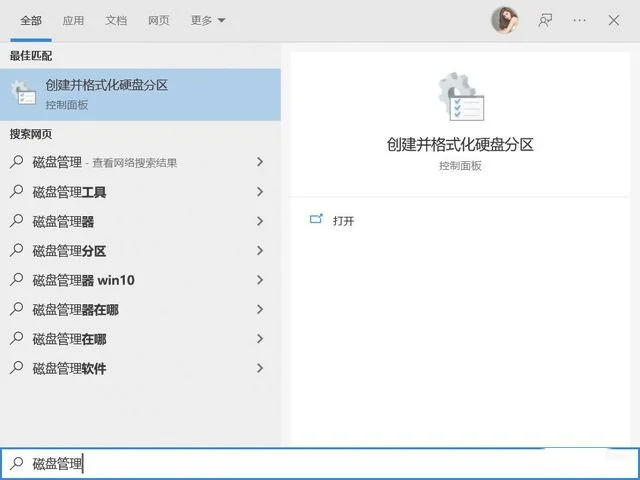Expand arrow beside 磁盘管理分区
This screenshot has height=480, width=640.
pyautogui.click(x=260, y=250)
